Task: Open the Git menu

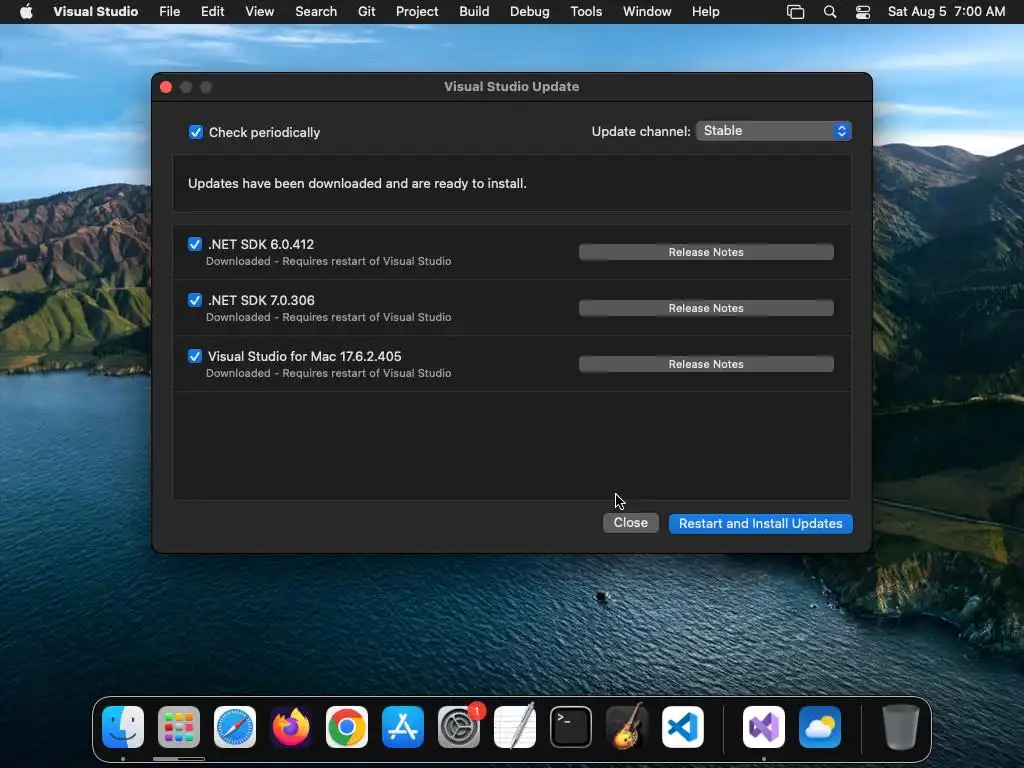Action: (366, 12)
